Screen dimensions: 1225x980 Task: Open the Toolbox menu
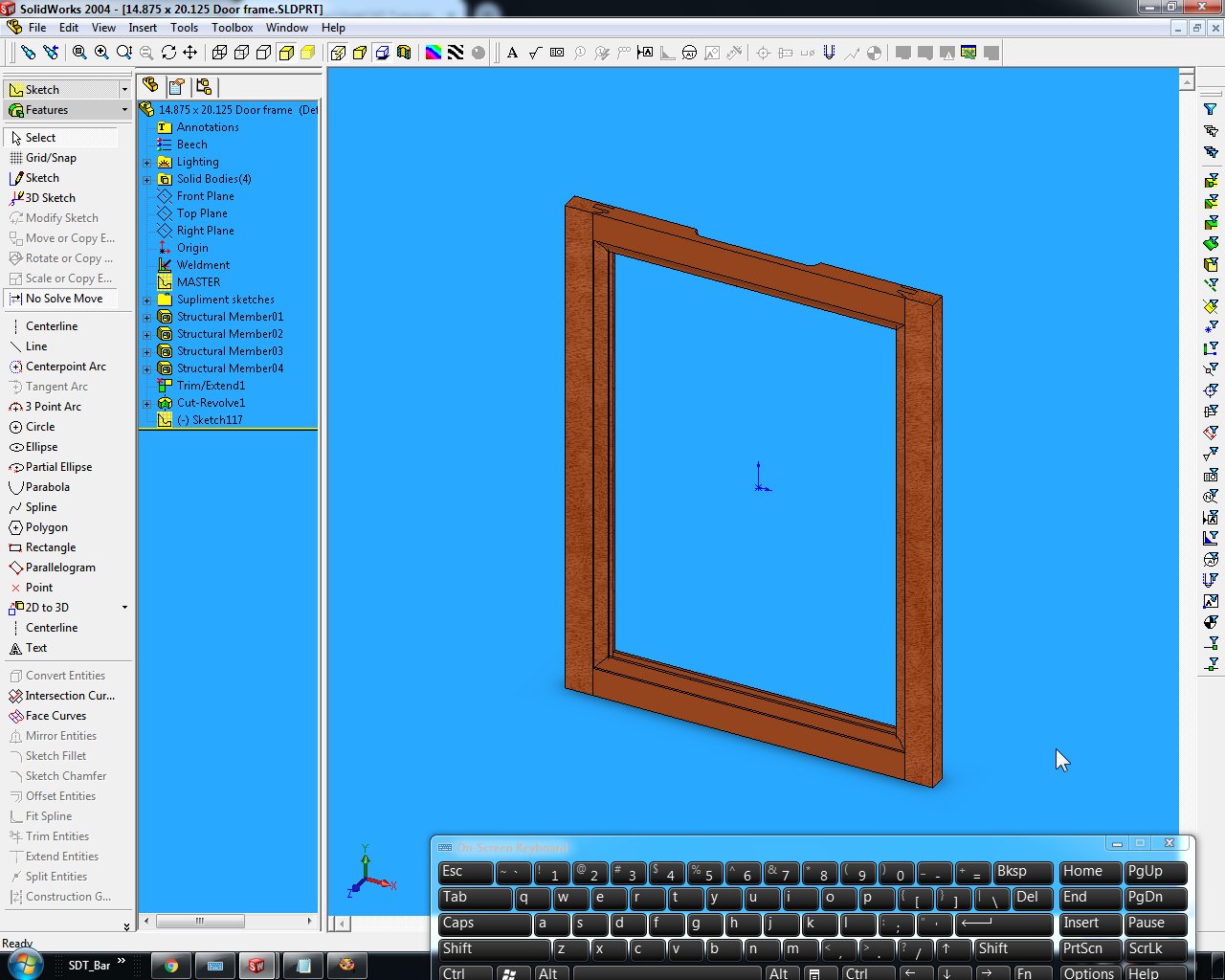[x=232, y=28]
